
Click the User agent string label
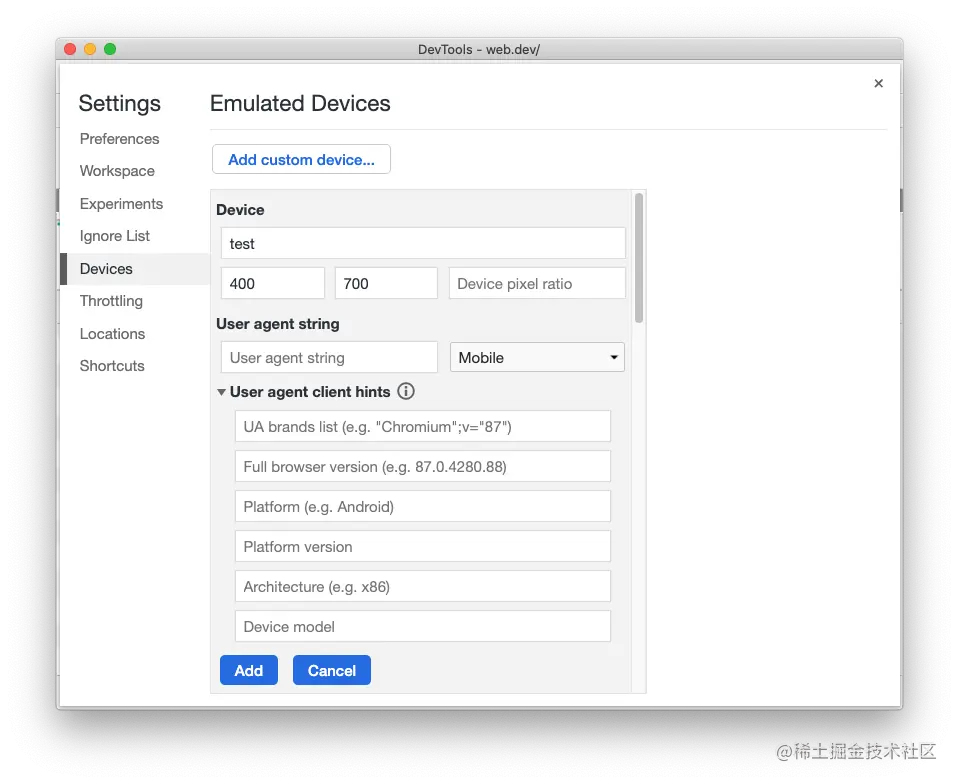(x=278, y=324)
